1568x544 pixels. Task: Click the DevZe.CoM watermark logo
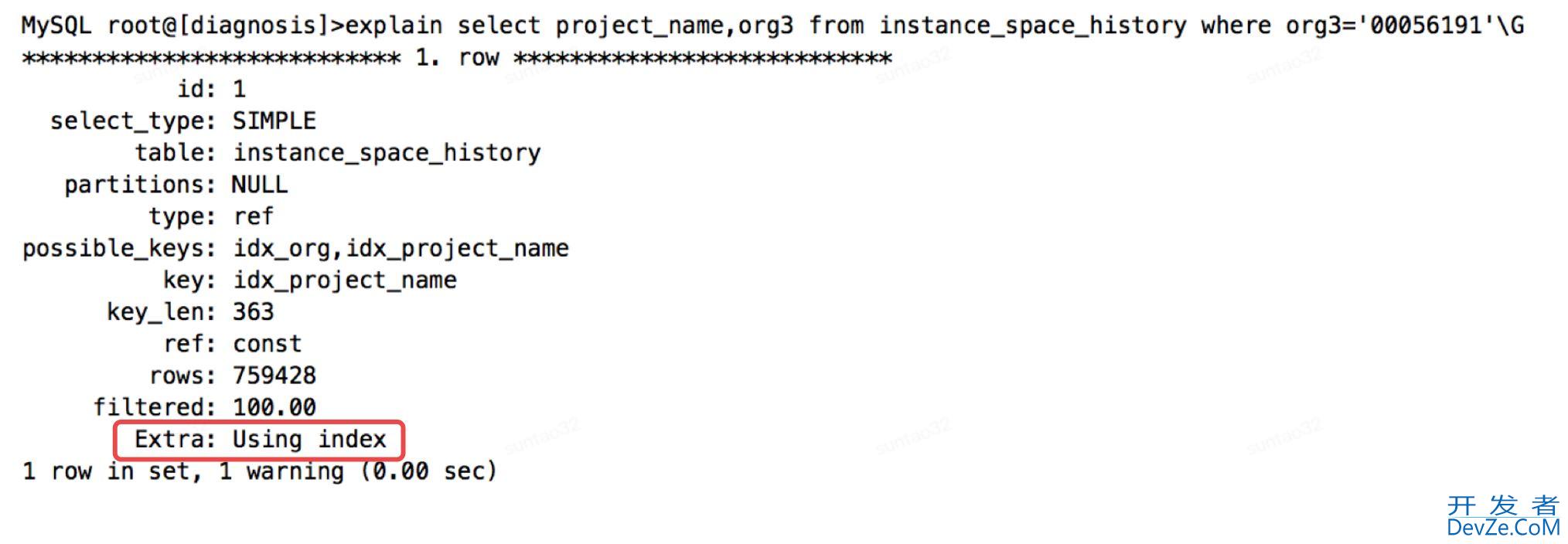click(x=1503, y=528)
